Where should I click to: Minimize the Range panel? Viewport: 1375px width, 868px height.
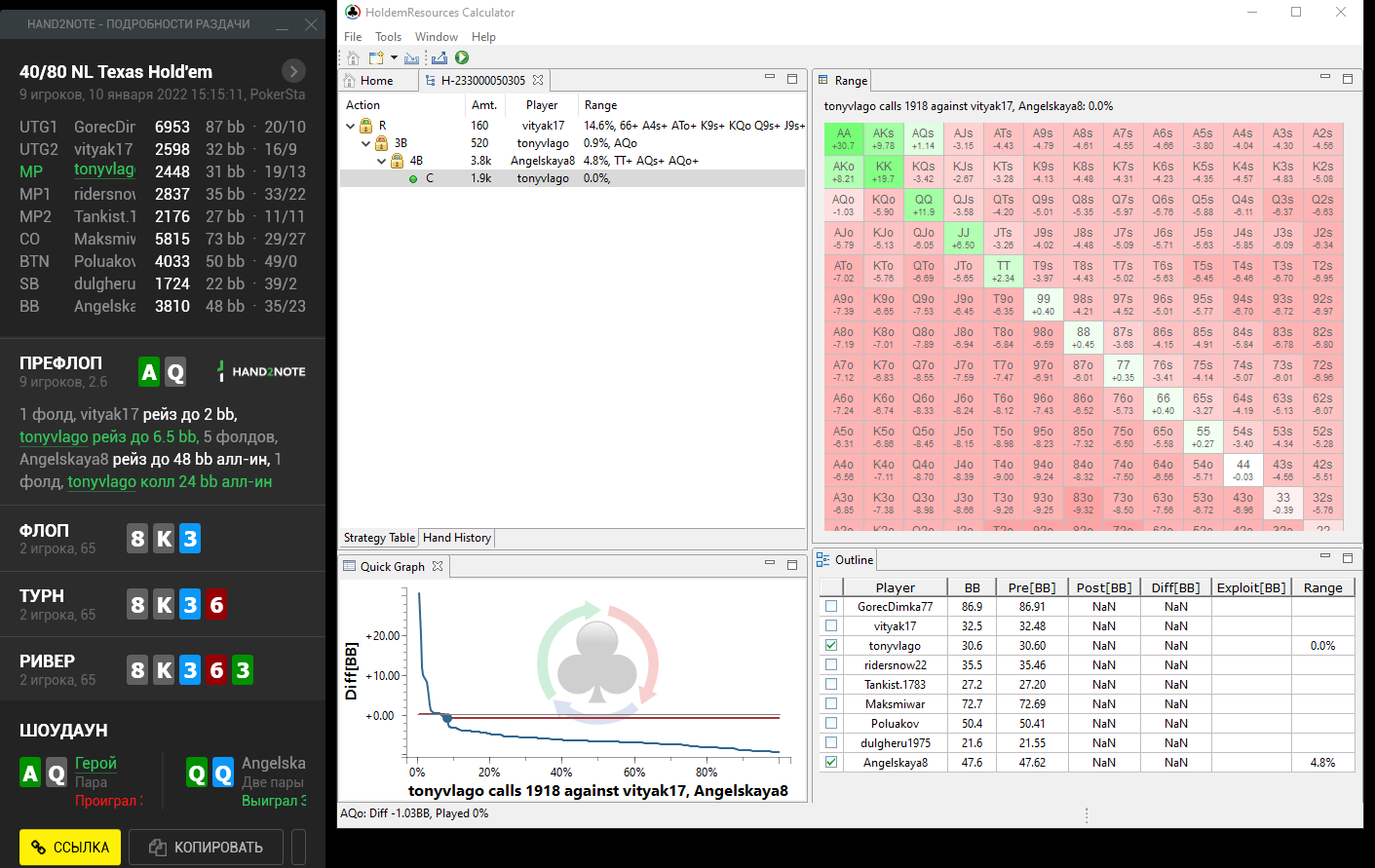(x=1324, y=78)
